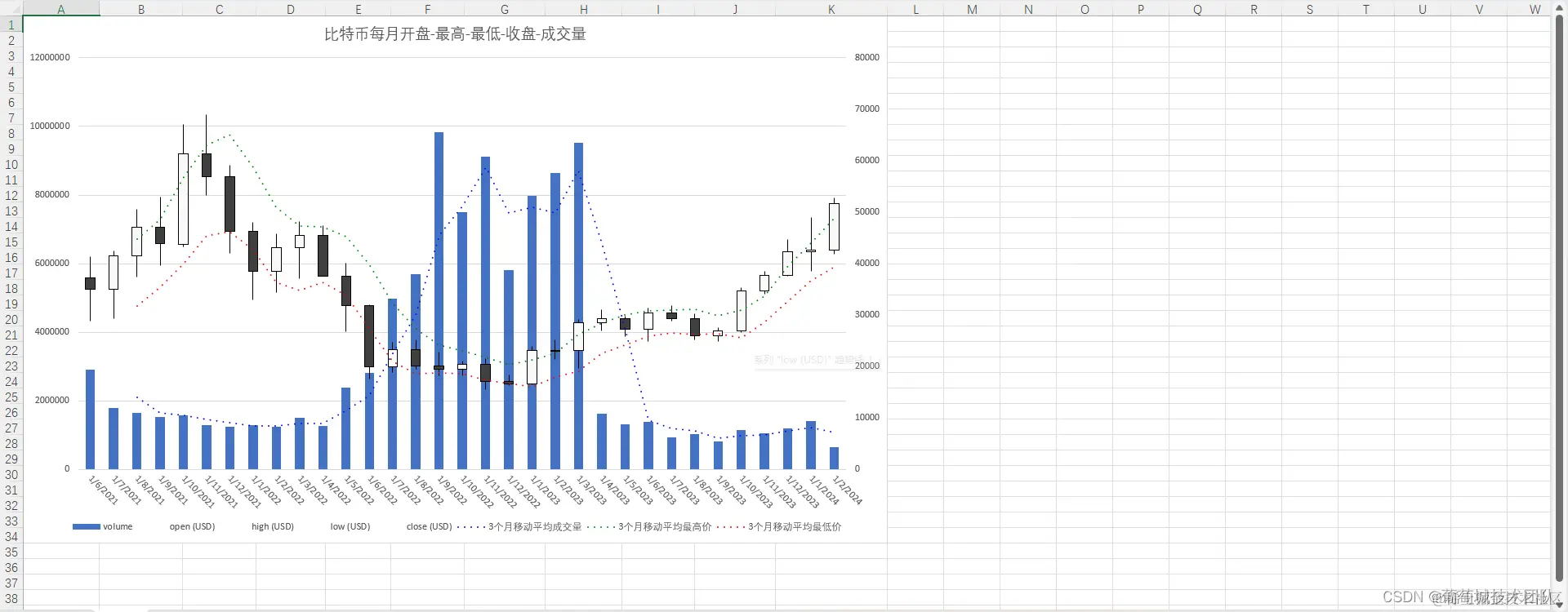The image size is (1568, 612).
Task: Select column M header
Action: tap(972, 10)
